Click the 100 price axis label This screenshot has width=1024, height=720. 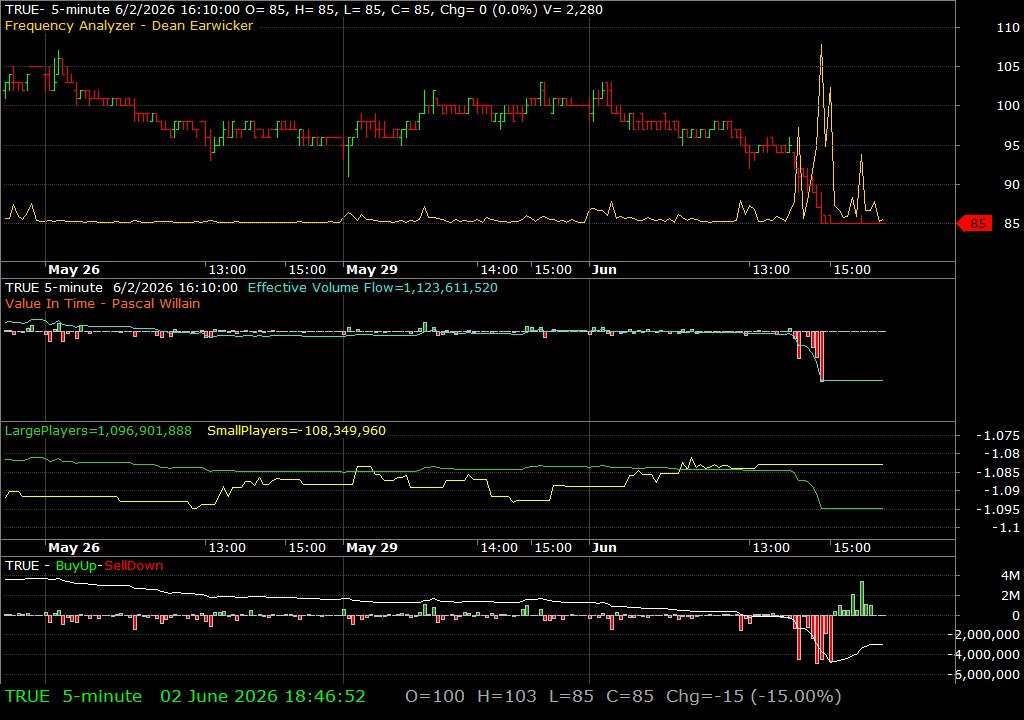1008,105
